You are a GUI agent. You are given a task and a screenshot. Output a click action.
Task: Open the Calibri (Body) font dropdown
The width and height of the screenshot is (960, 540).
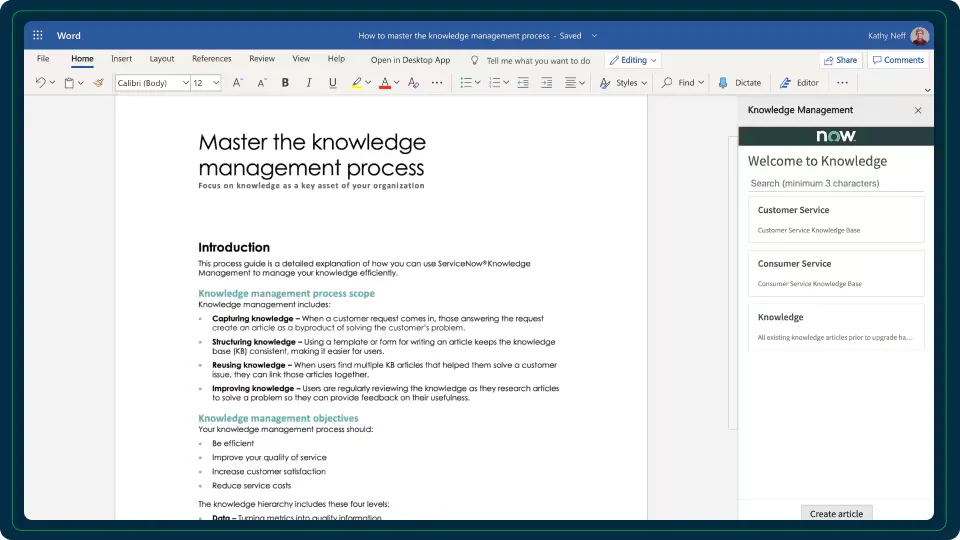point(152,83)
